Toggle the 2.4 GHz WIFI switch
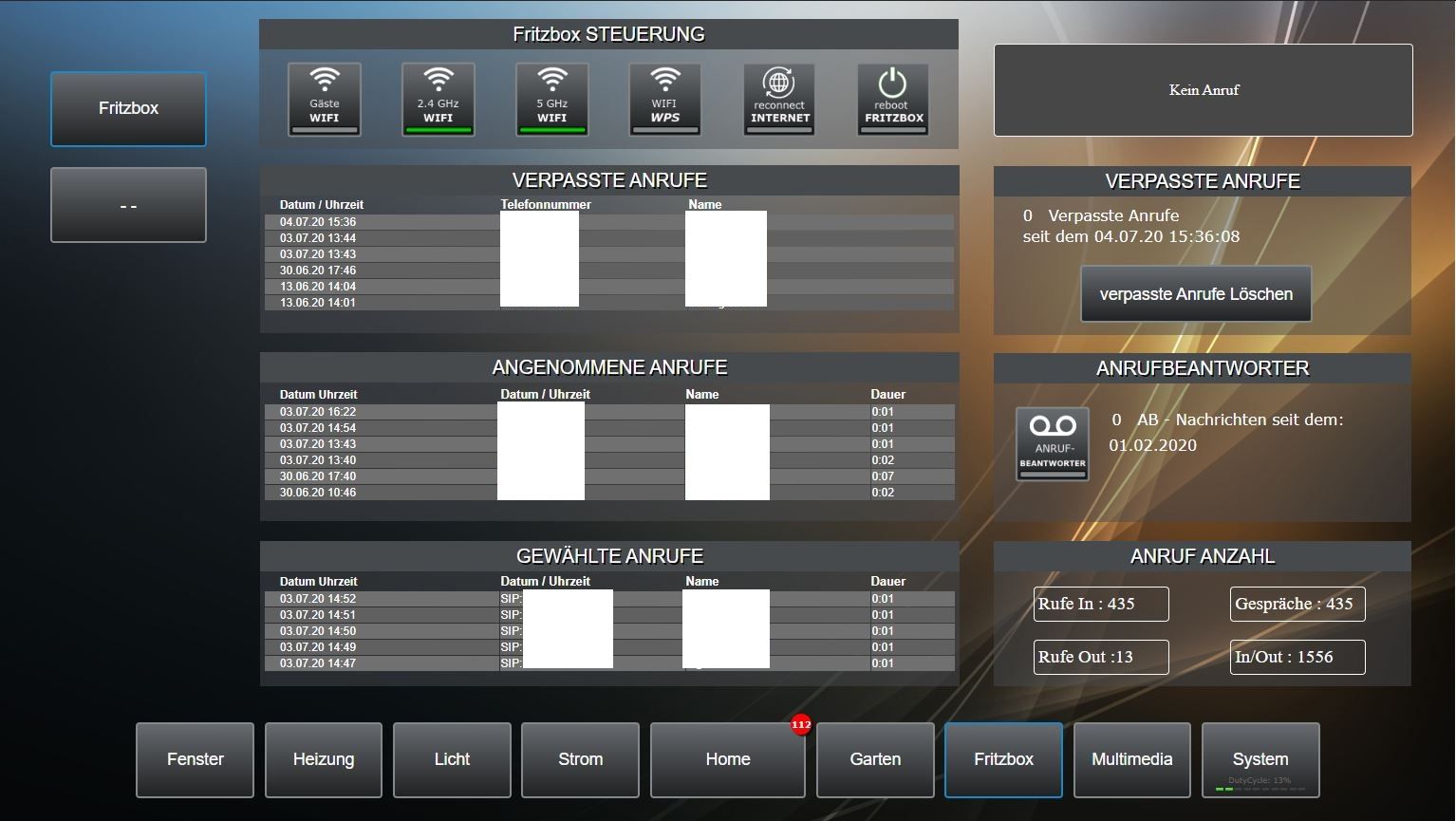This screenshot has height=821, width=1456. click(438, 100)
